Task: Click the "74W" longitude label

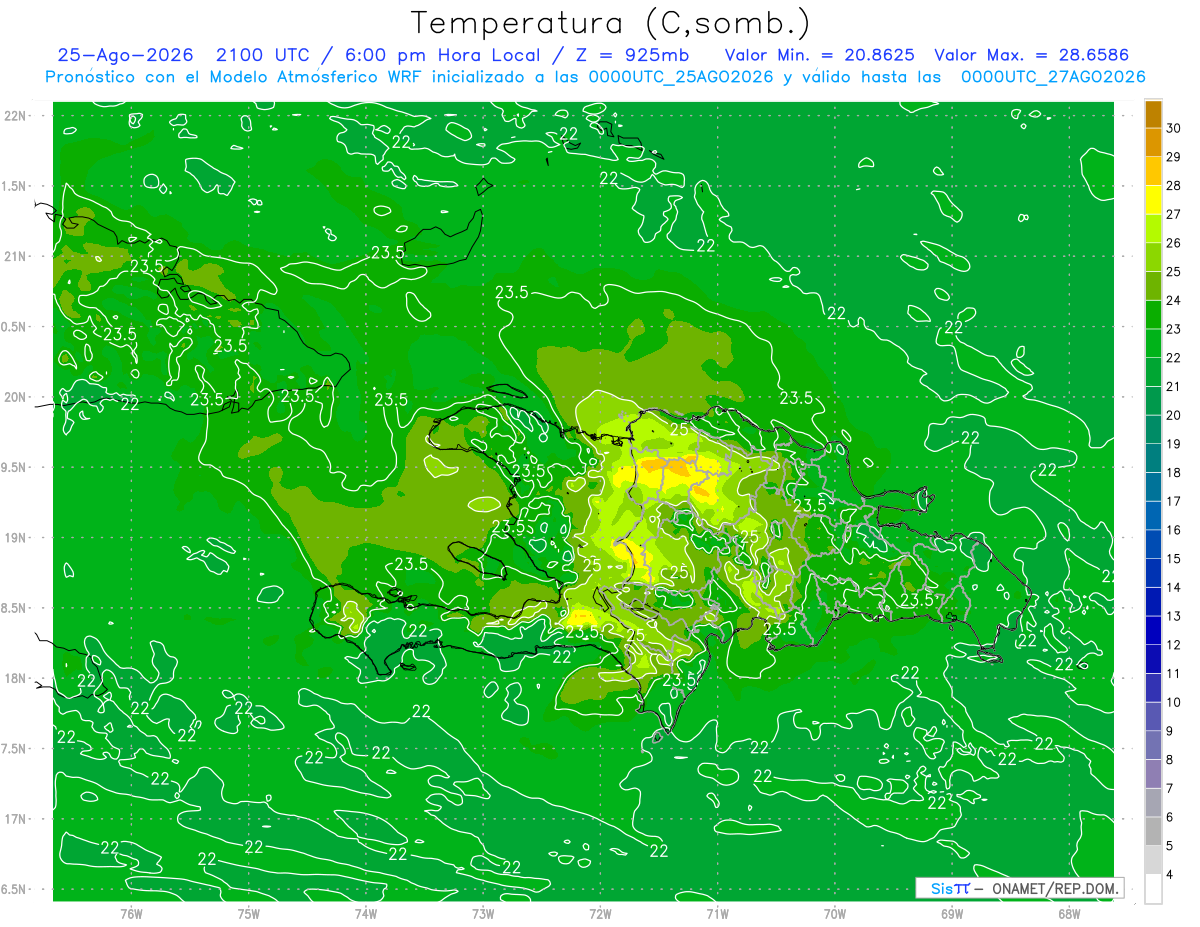Action: [366, 914]
